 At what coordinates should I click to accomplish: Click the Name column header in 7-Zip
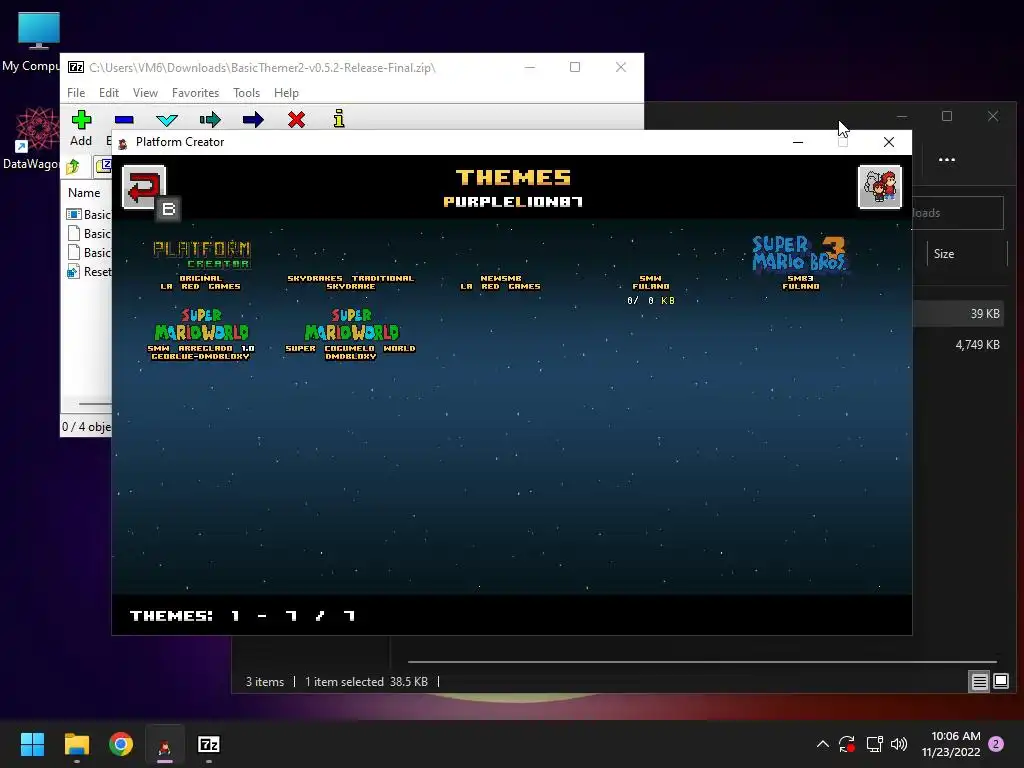[84, 193]
